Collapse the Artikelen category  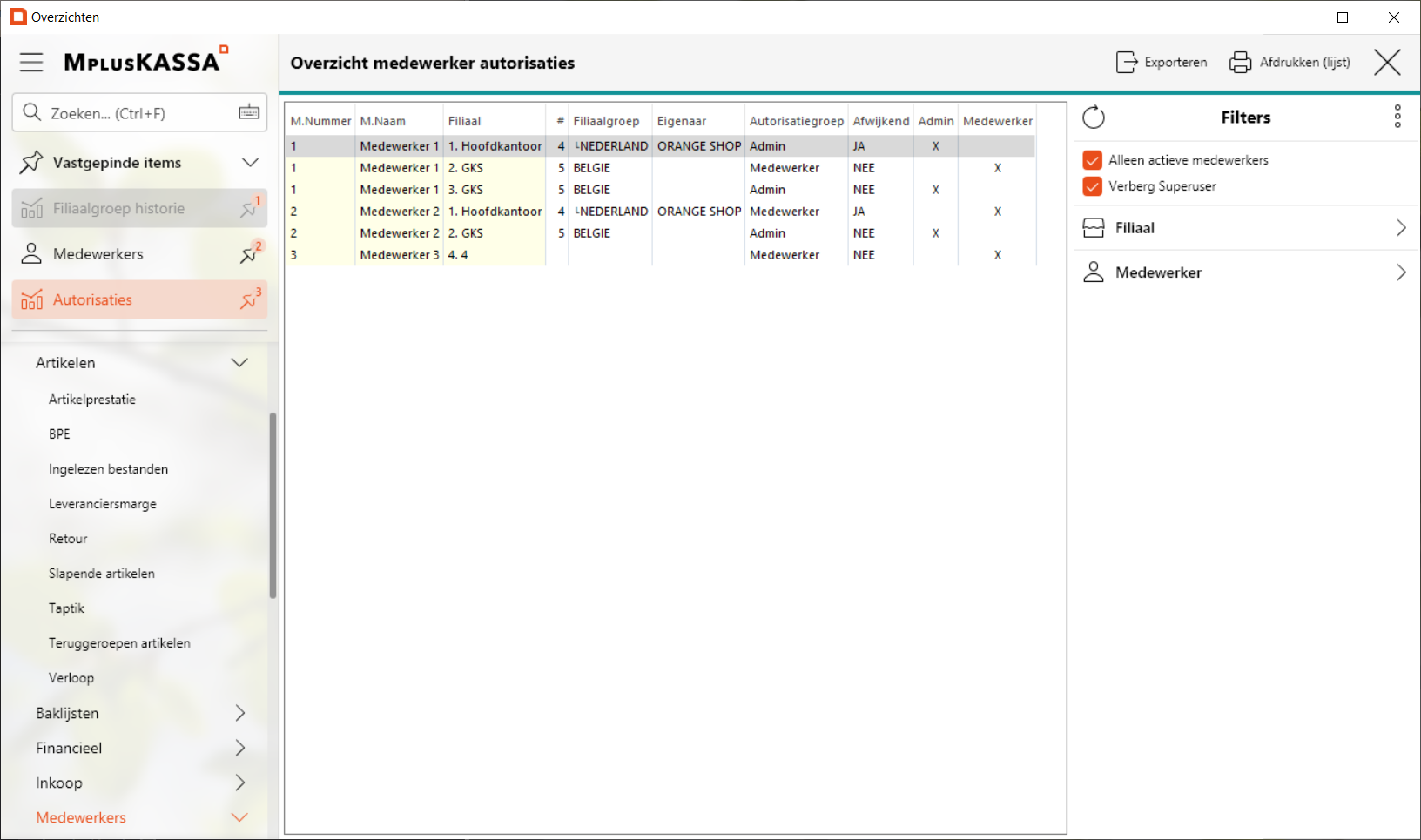[x=239, y=363]
